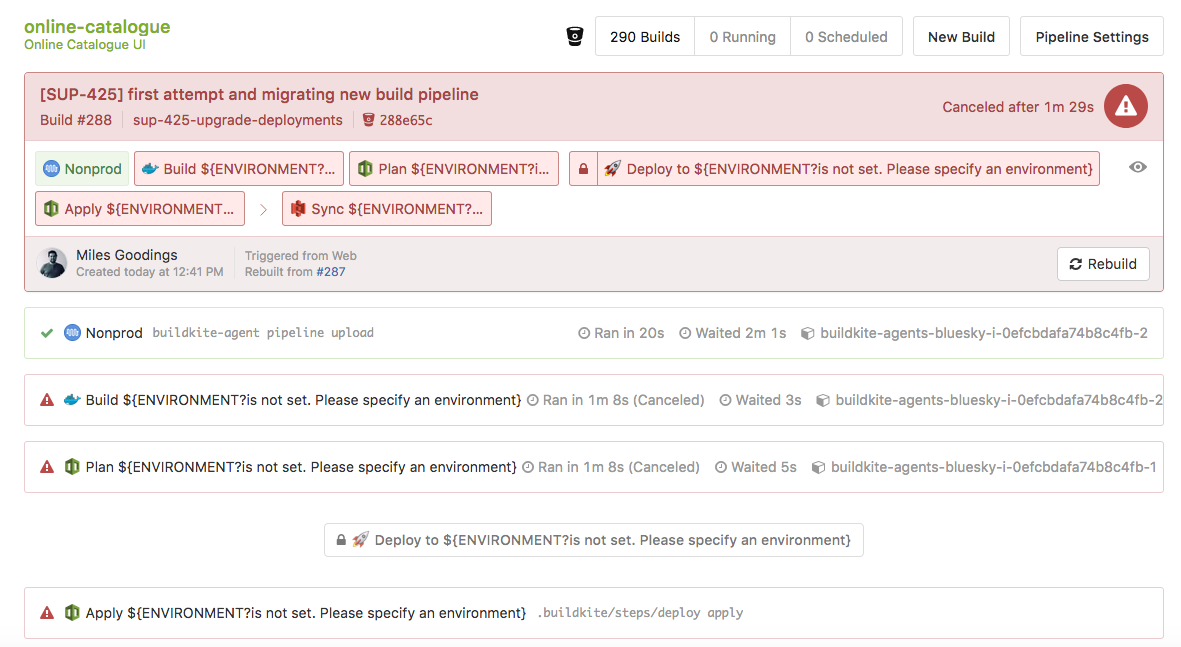Click the rocket icon on the Deploy step

[614, 168]
